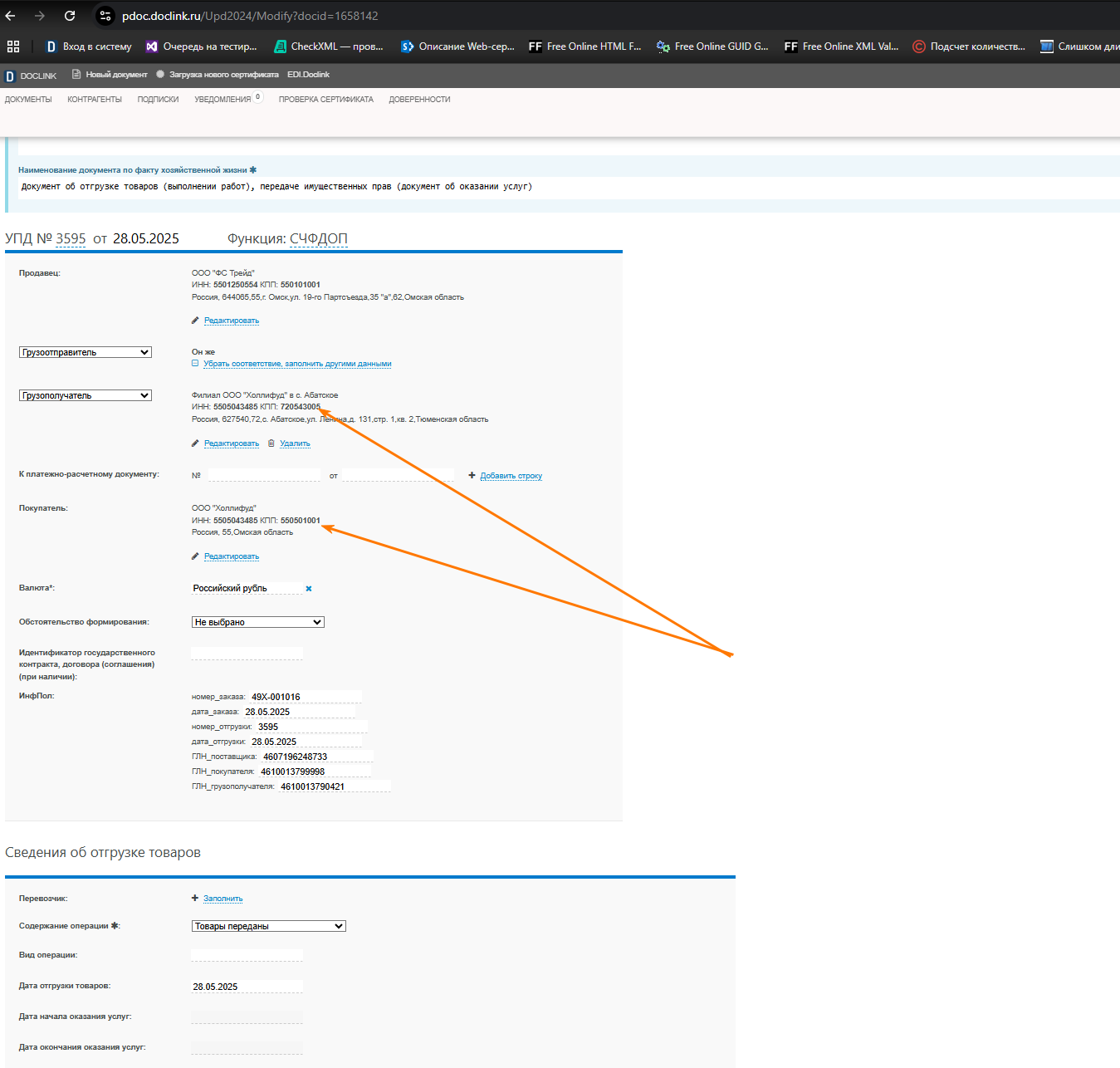Go back with browser back arrow
The height and width of the screenshot is (1068, 1120).
[11, 16]
